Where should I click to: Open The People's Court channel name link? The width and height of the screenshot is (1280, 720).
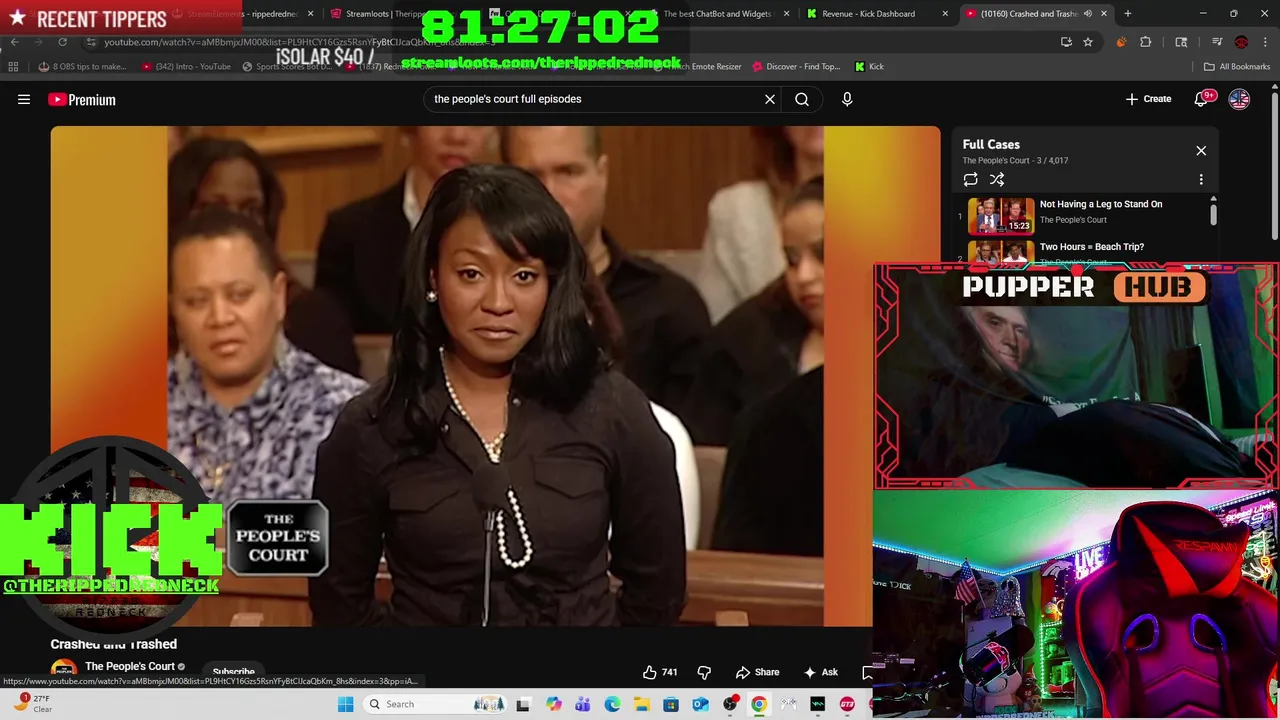click(129, 666)
